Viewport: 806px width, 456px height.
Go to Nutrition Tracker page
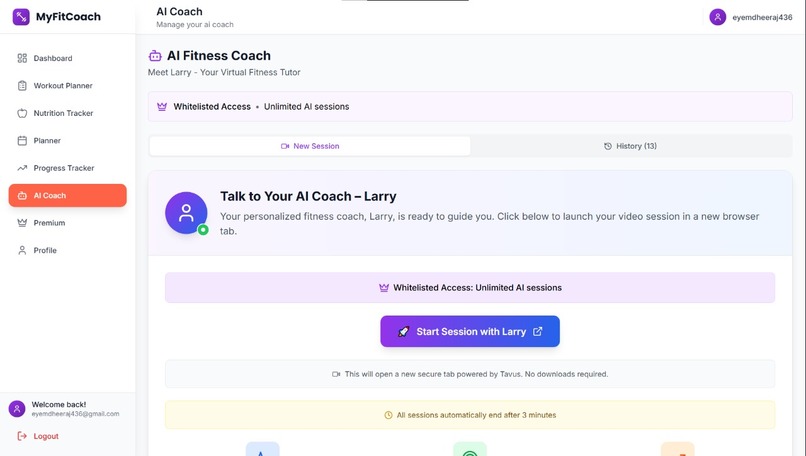point(67,113)
